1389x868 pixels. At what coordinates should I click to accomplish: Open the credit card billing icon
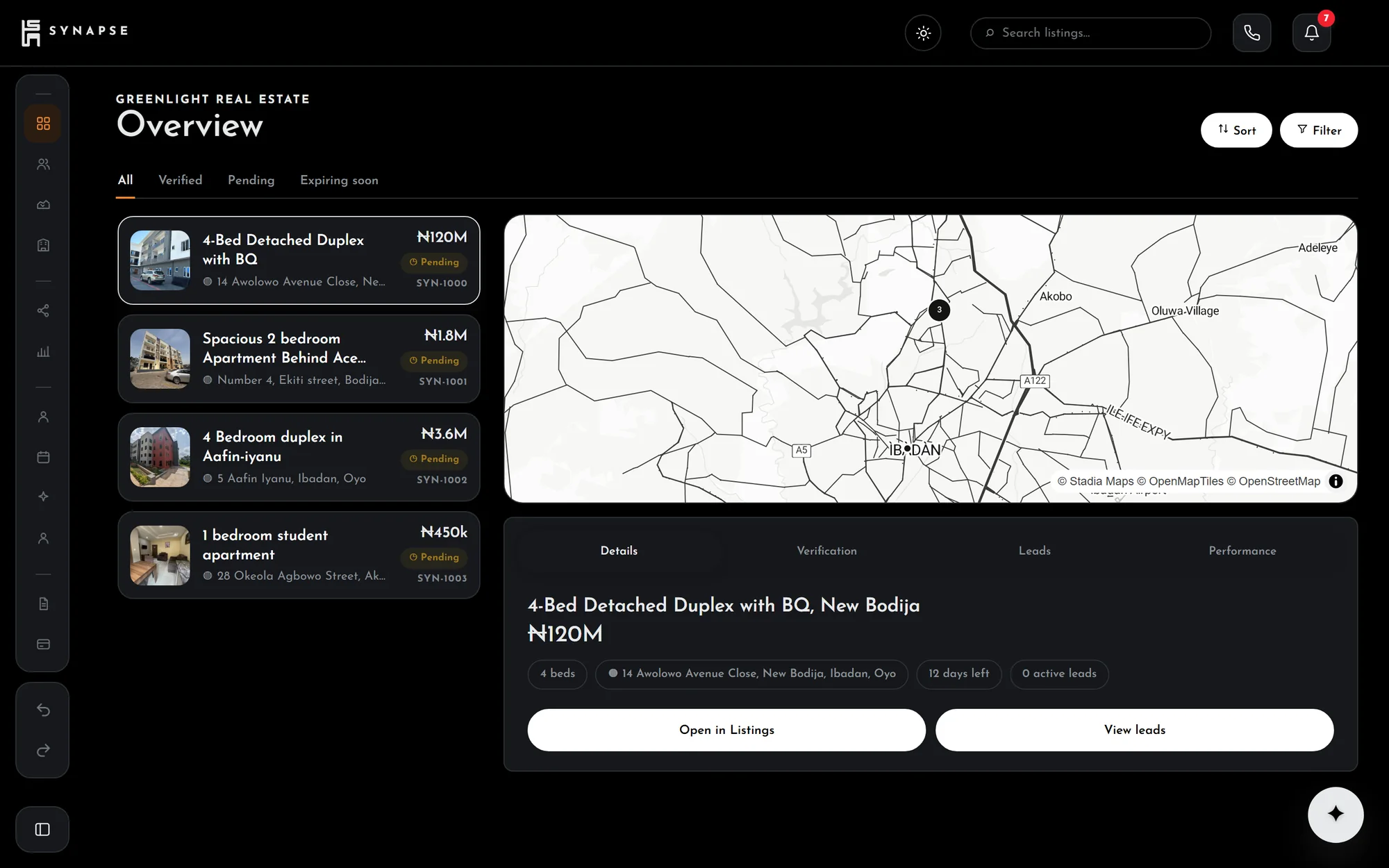(43, 644)
